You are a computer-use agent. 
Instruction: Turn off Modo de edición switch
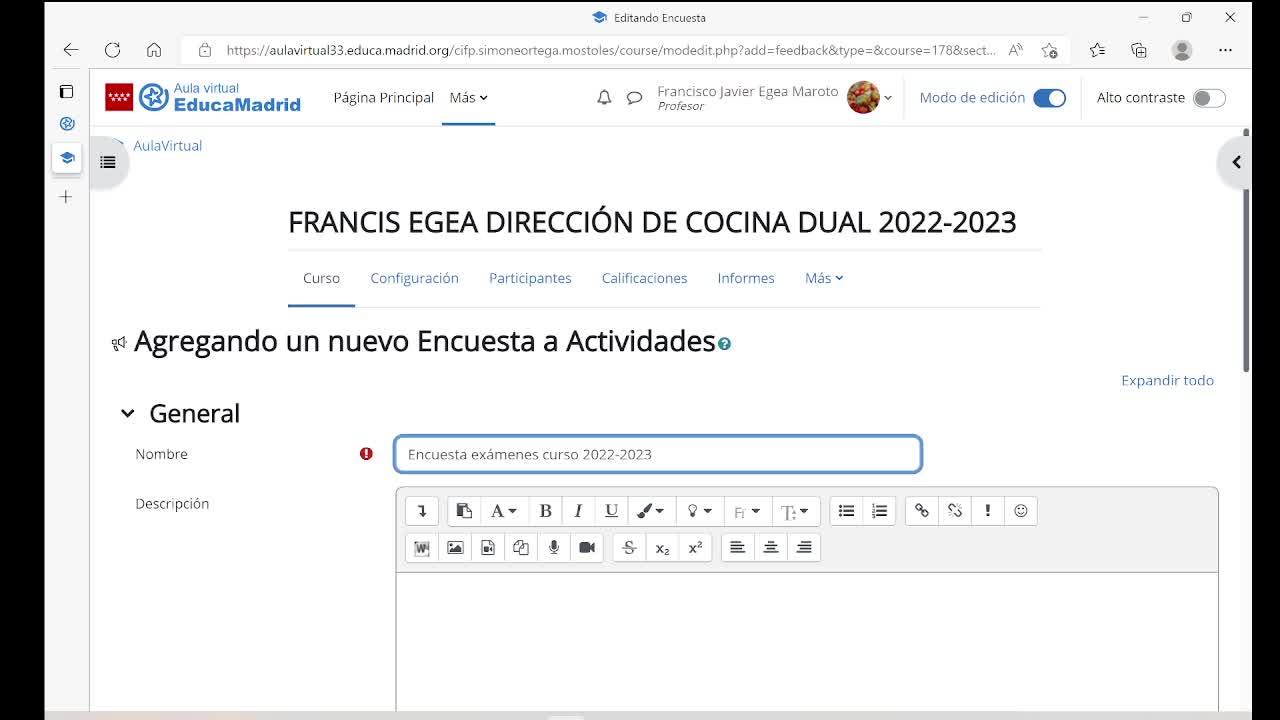[1049, 98]
